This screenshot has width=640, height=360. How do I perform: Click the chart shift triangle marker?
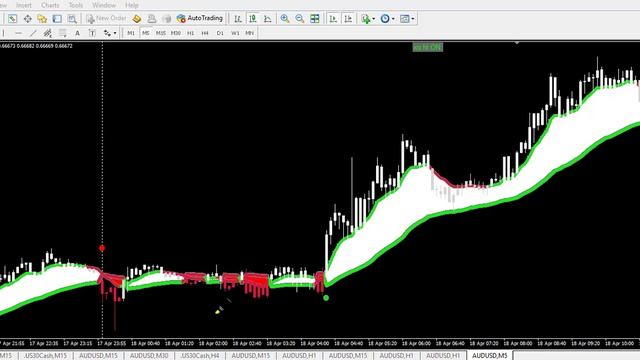click(517, 42)
